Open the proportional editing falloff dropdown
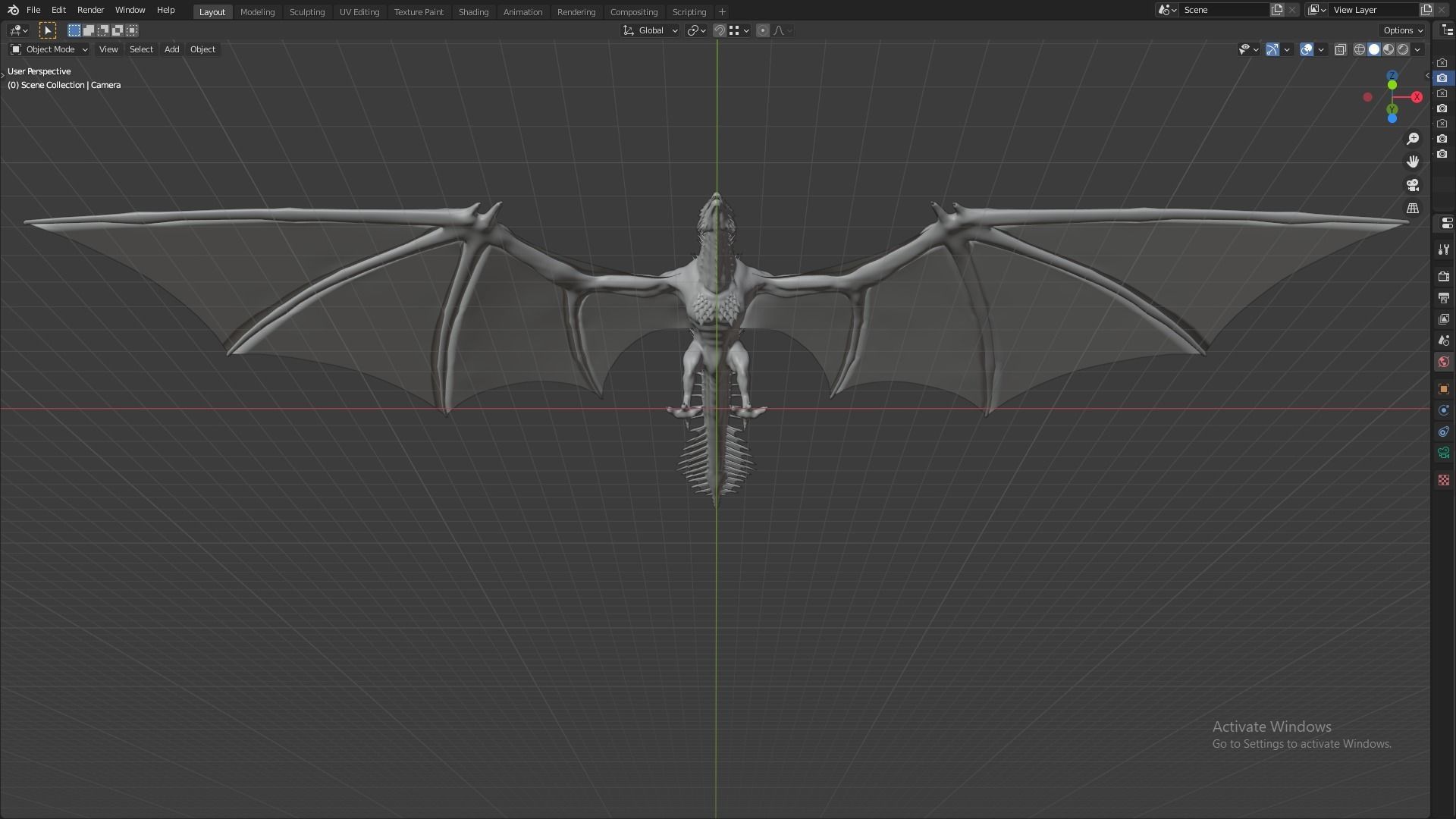The width and height of the screenshot is (1456, 819). [783, 30]
